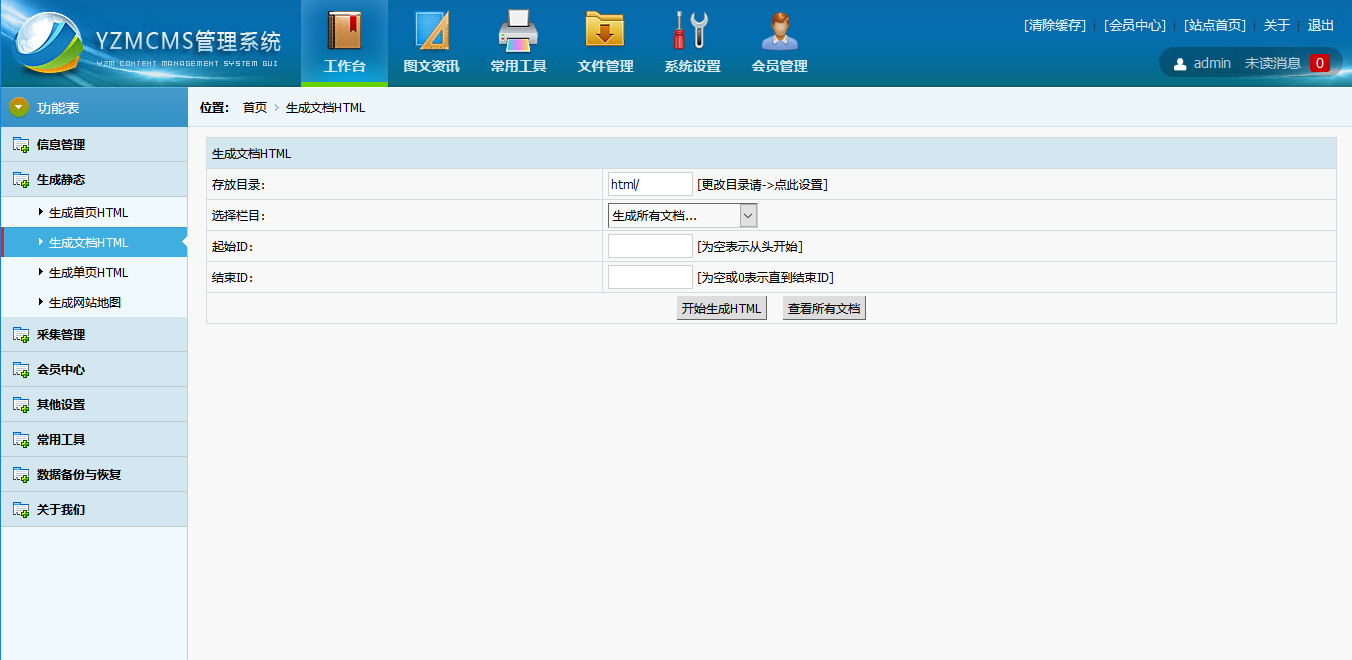Click the 图文资讯 ruler icon
1352x660 pixels.
pyautogui.click(x=431, y=31)
